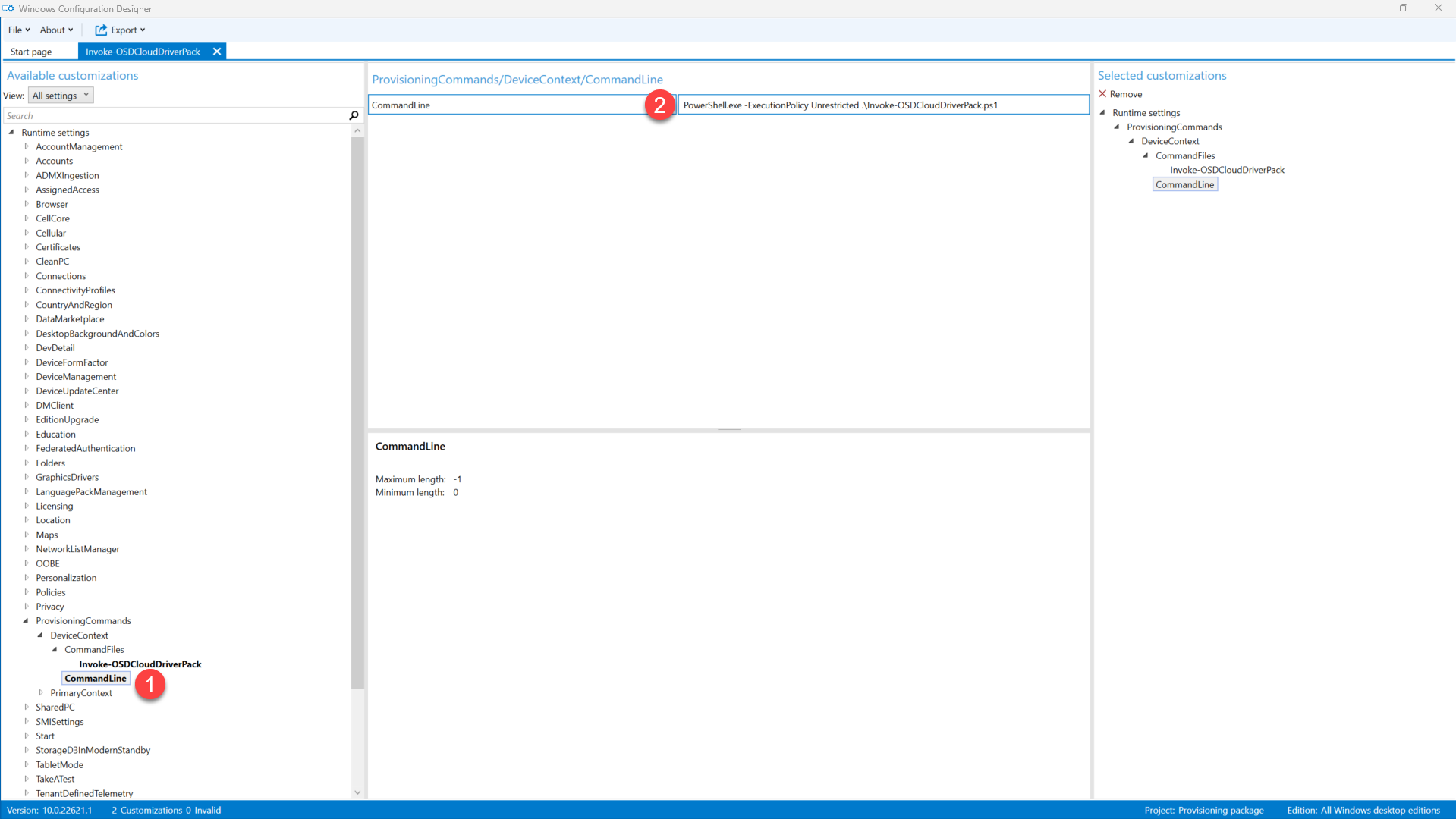Open the About menu
This screenshot has width=1456, height=819.
[56, 30]
